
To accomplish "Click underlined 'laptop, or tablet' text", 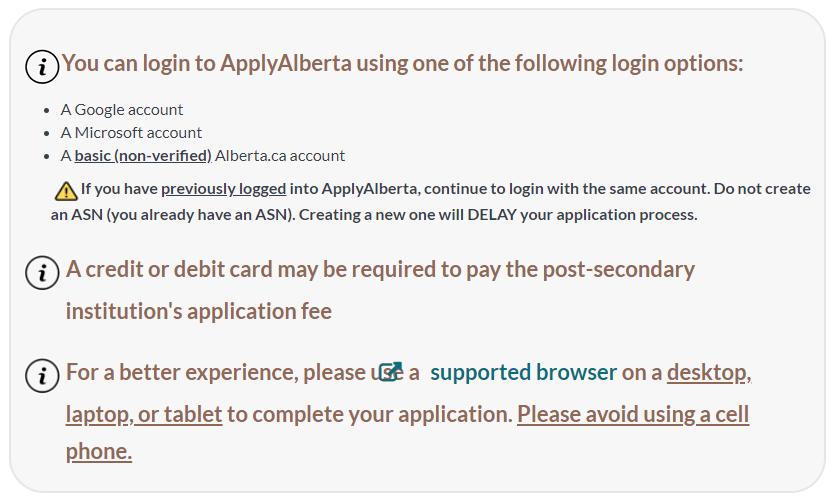I will coord(144,415).
